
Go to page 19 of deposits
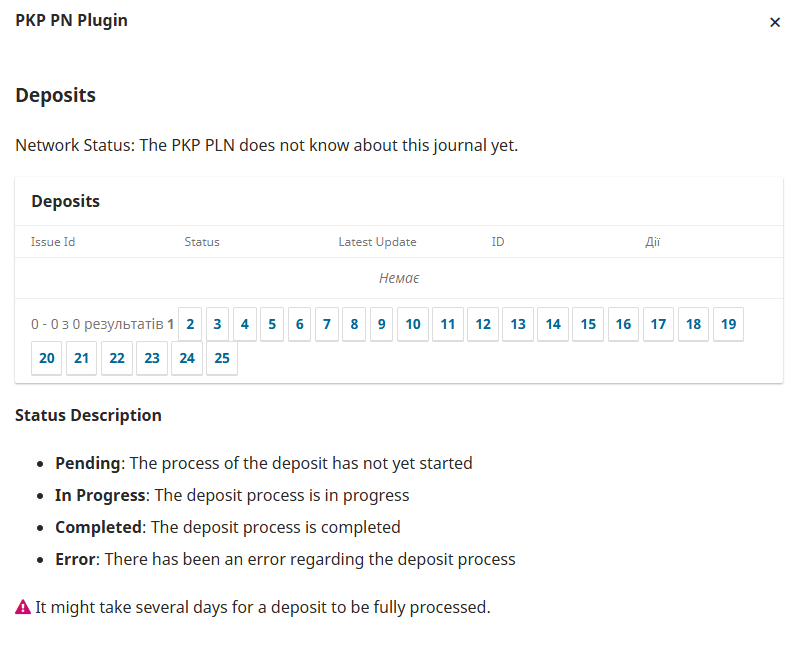point(728,324)
